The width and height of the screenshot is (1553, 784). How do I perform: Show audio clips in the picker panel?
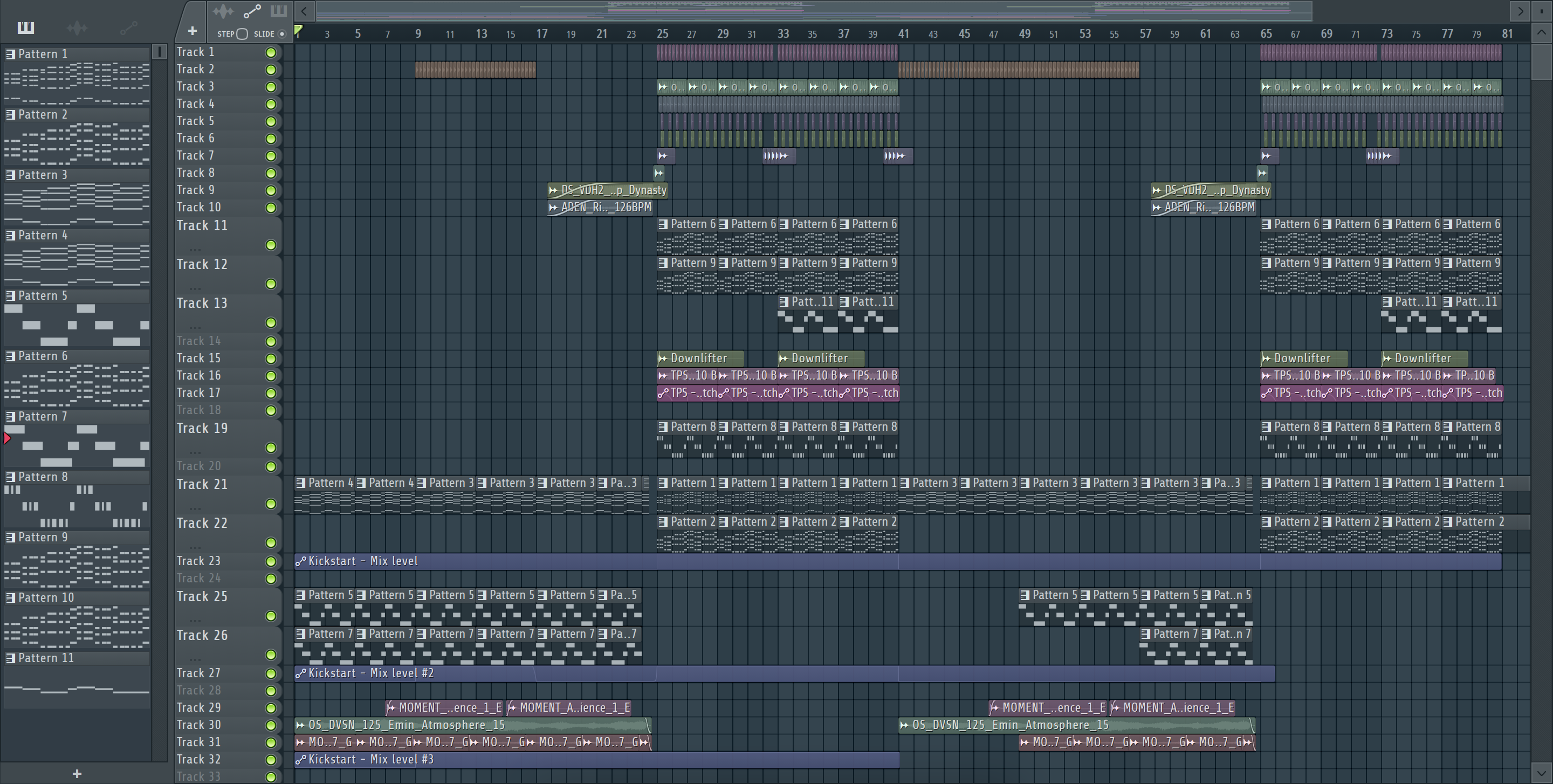77,27
